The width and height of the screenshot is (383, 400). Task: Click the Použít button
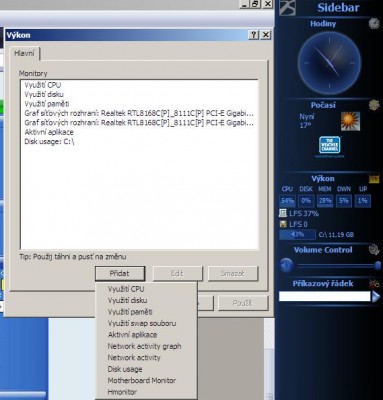tap(243, 303)
